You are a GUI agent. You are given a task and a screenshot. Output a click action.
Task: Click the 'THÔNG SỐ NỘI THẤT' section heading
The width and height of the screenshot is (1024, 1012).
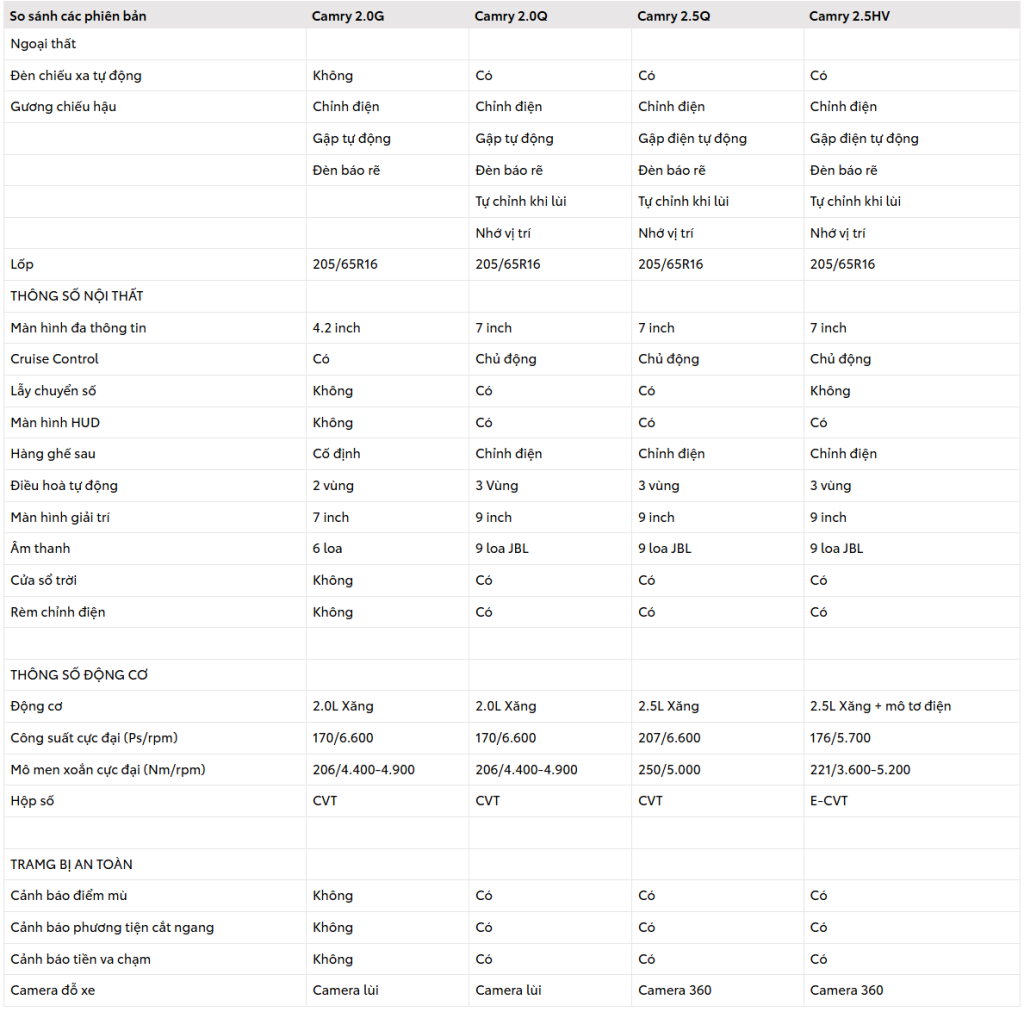[x=77, y=296]
